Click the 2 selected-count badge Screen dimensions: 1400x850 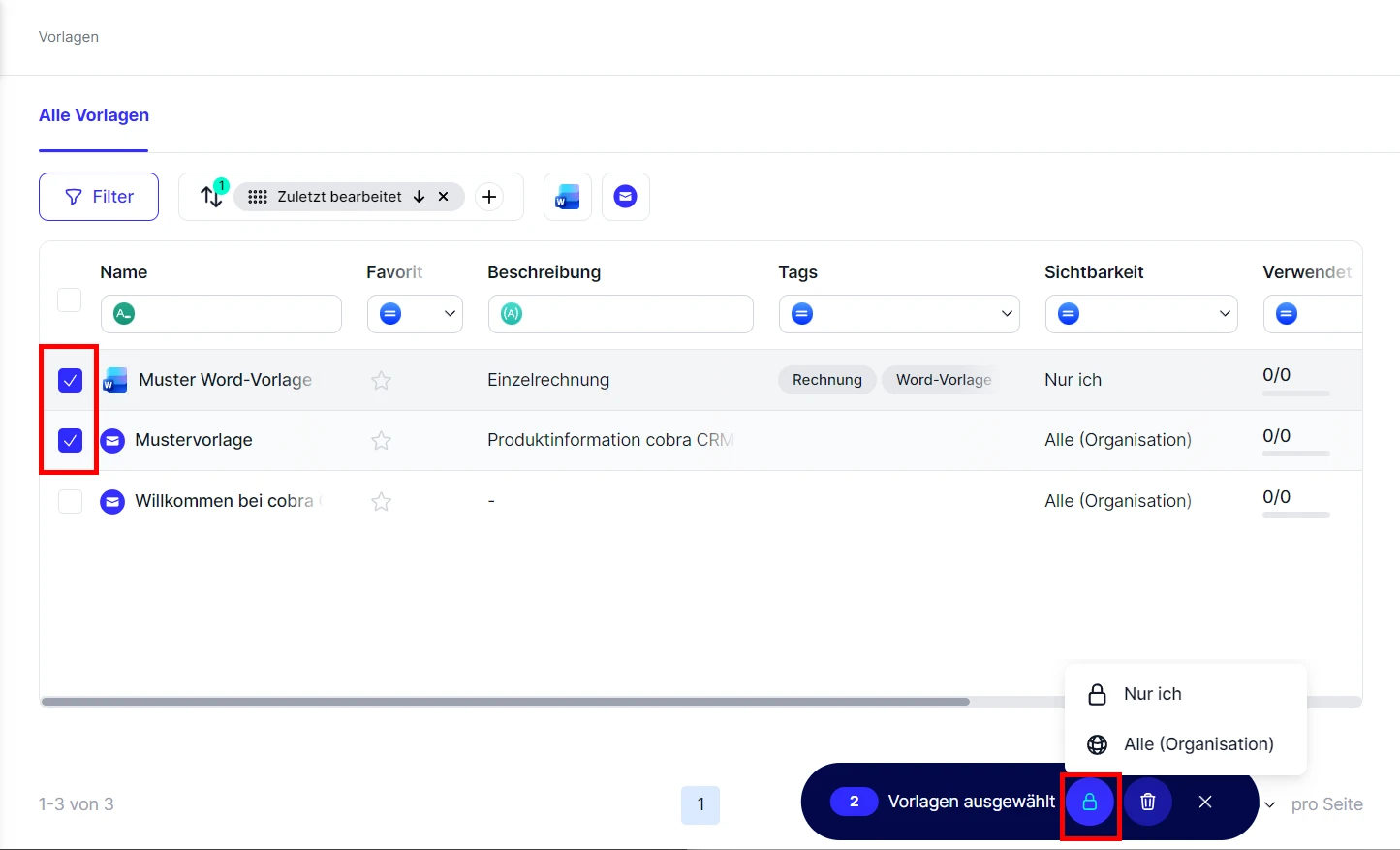pos(854,802)
